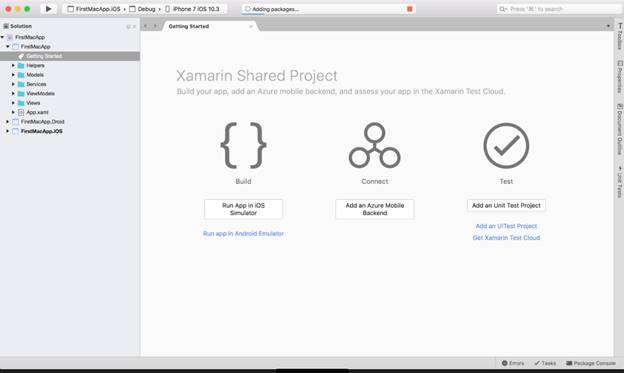Expand the App.xaml node
The image size is (624, 373).
click(13, 112)
